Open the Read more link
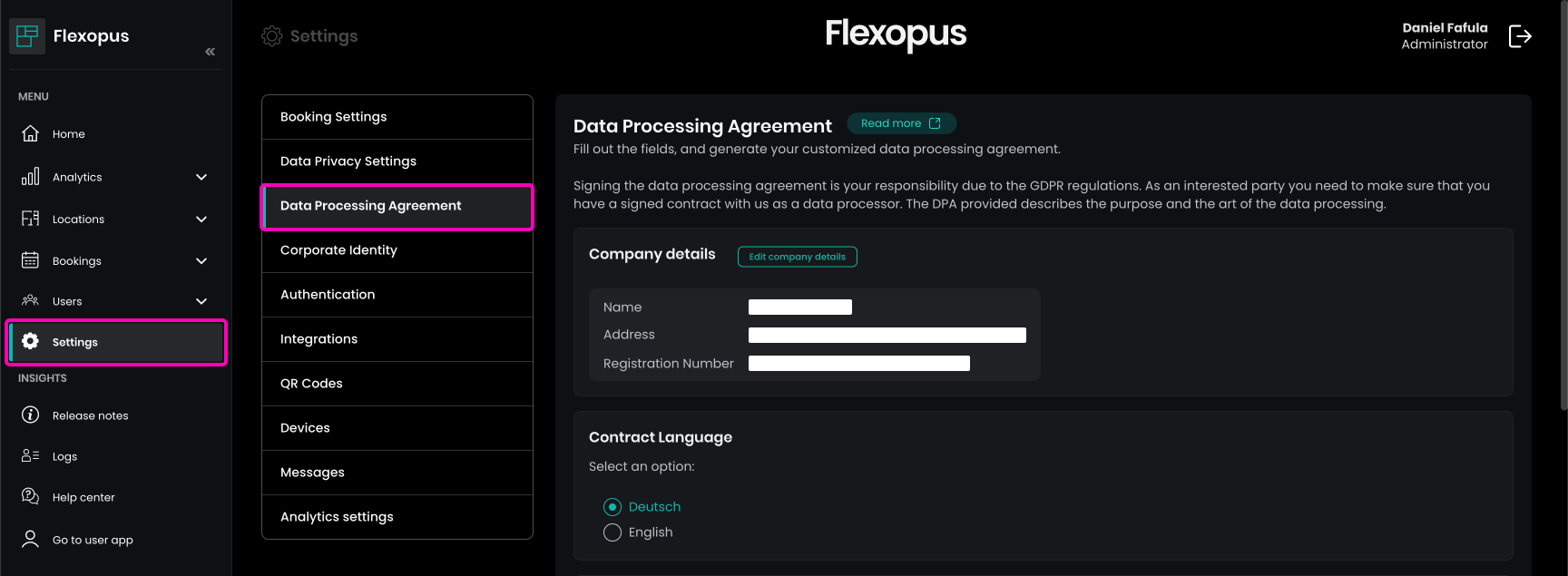1568x576 pixels. click(900, 123)
